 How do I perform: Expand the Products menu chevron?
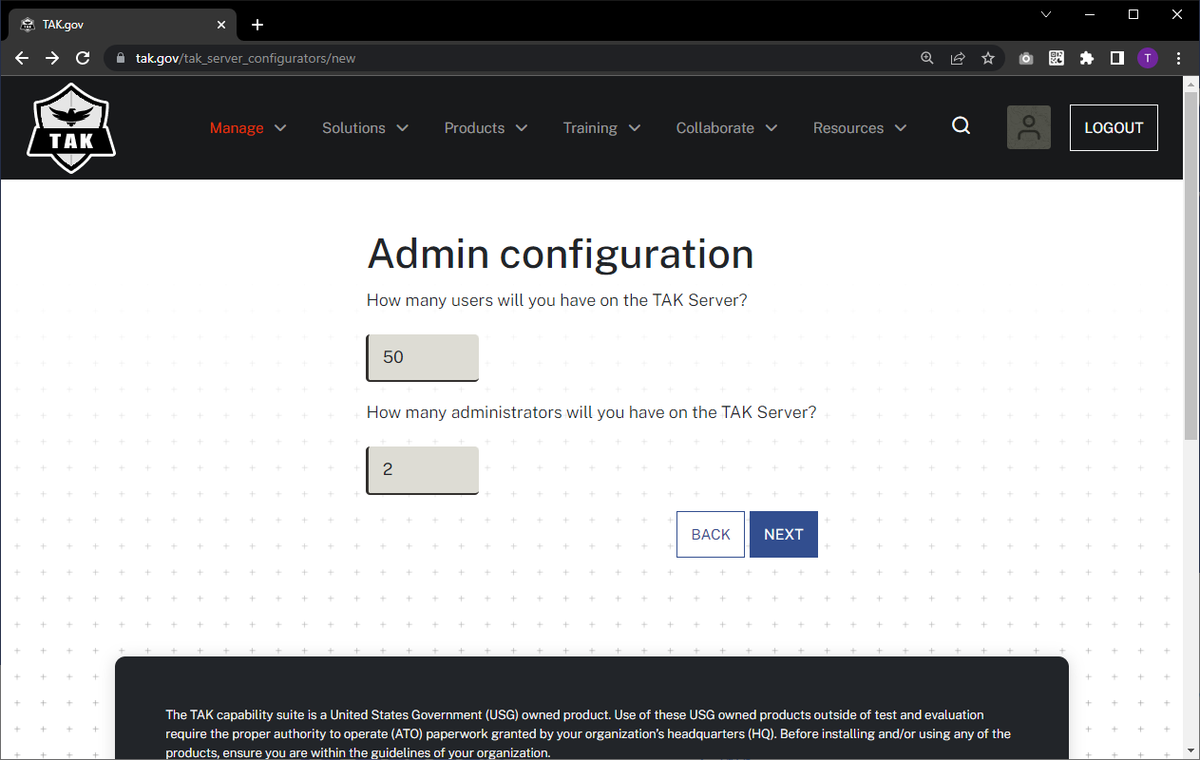pyautogui.click(x=521, y=128)
